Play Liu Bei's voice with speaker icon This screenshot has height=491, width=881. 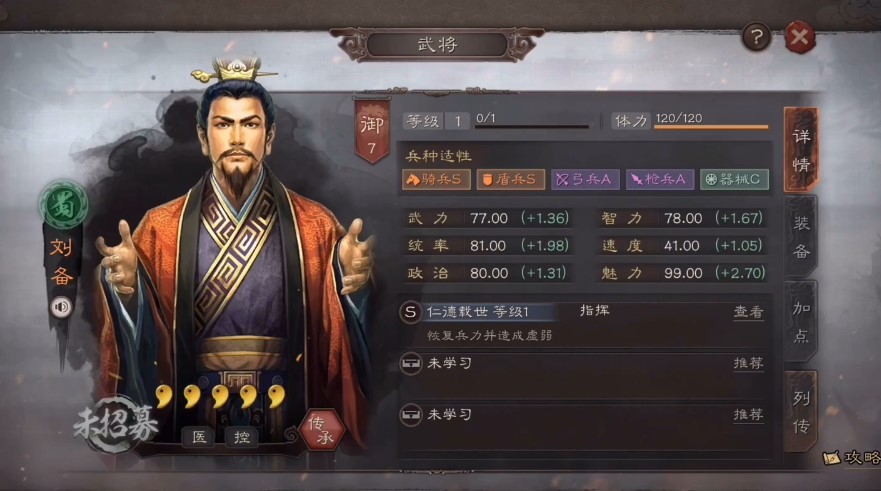pos(61,307)
